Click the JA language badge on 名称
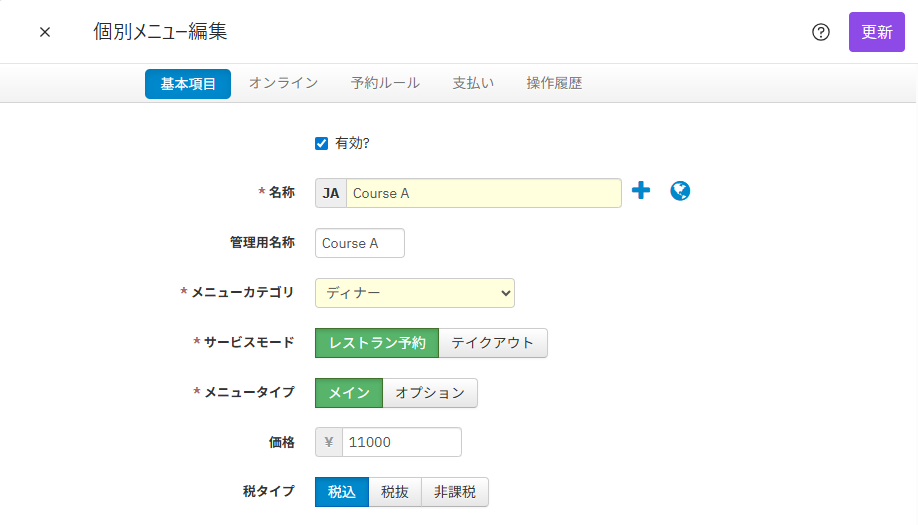The height and width of the screenshot is (525, 918). pos(331,193)
